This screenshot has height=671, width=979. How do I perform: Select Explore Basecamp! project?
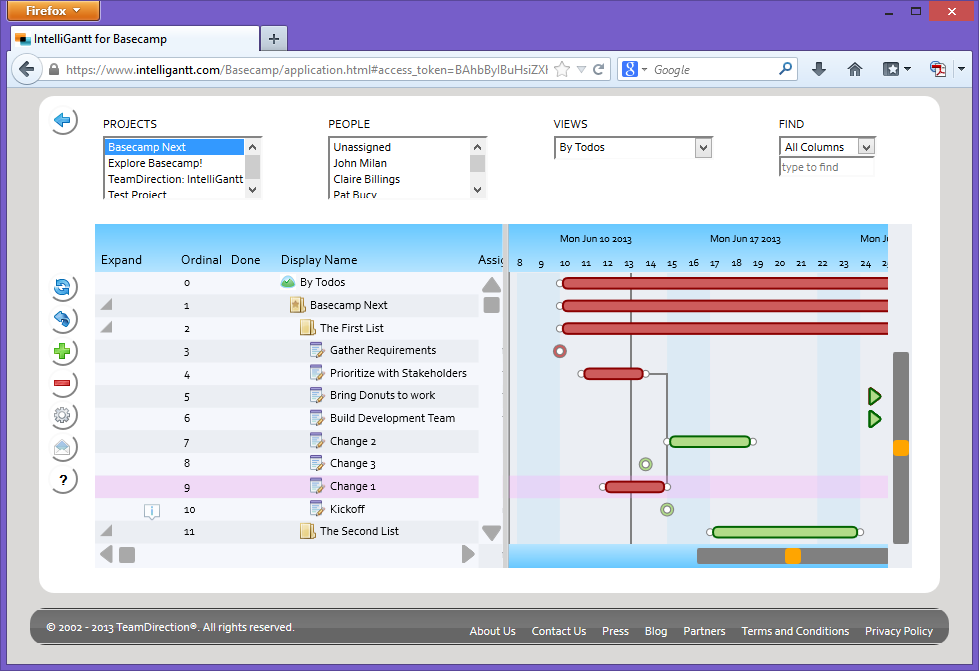click(x=174, y=163)
